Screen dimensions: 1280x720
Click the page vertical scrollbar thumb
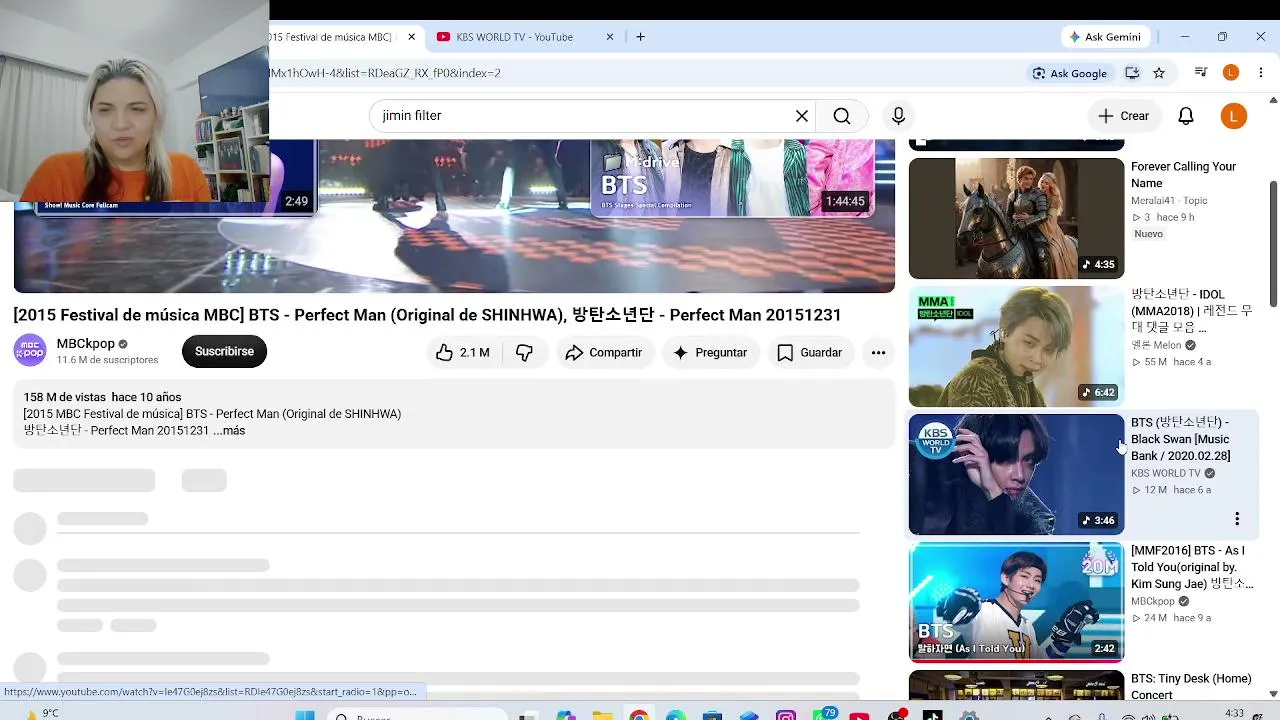[x=1273, y=243]
